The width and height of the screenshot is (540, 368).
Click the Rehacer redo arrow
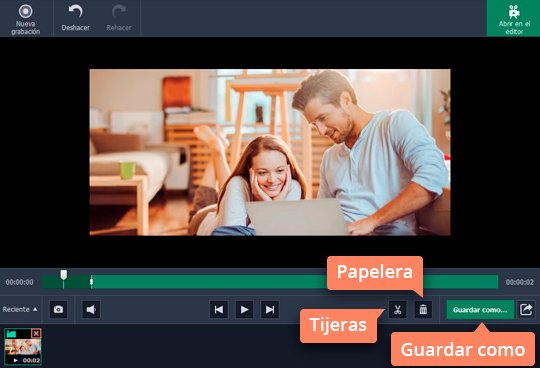coord(118,12)
